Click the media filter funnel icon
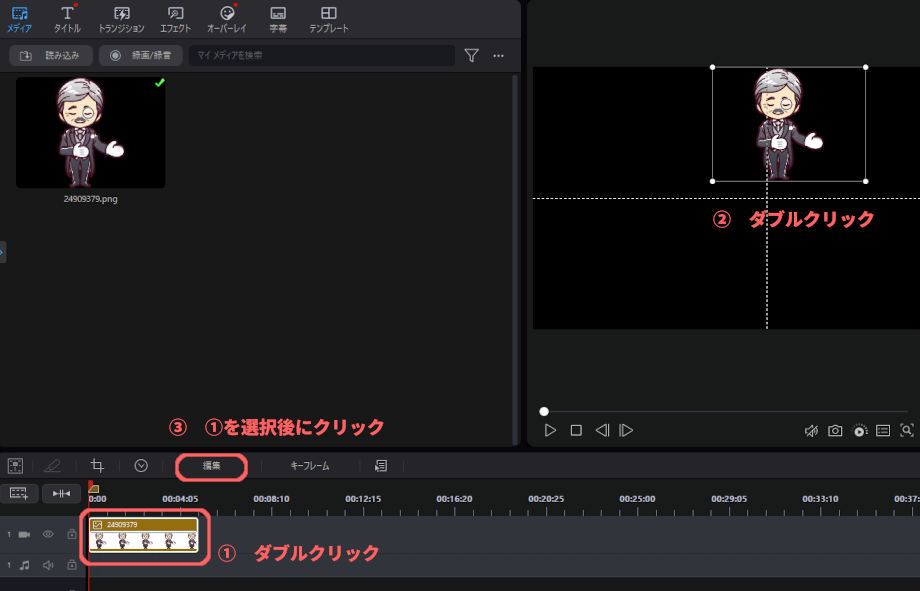 tap(472, 55)
